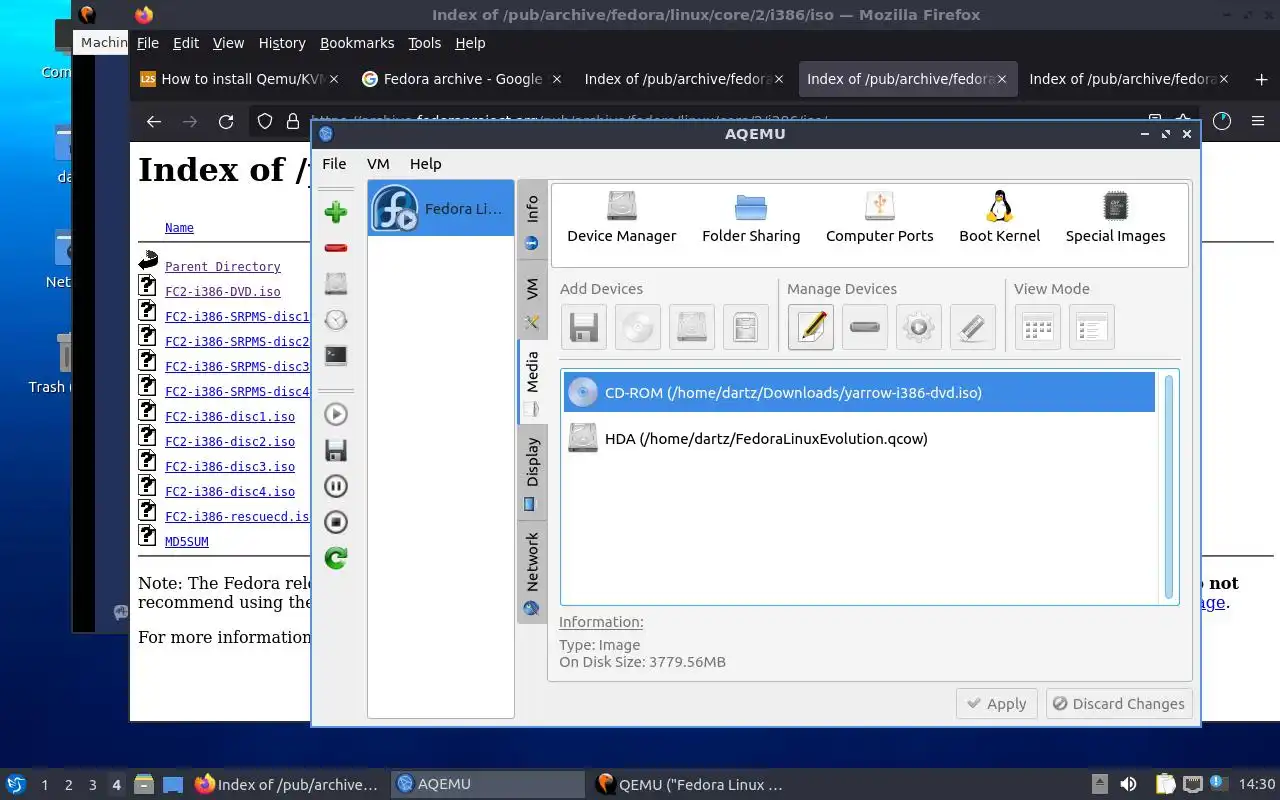This screenshot has height=800, width=1280.
Task: Open FC2-i386-DVD.iso link
Action: [x=222, y=292]
